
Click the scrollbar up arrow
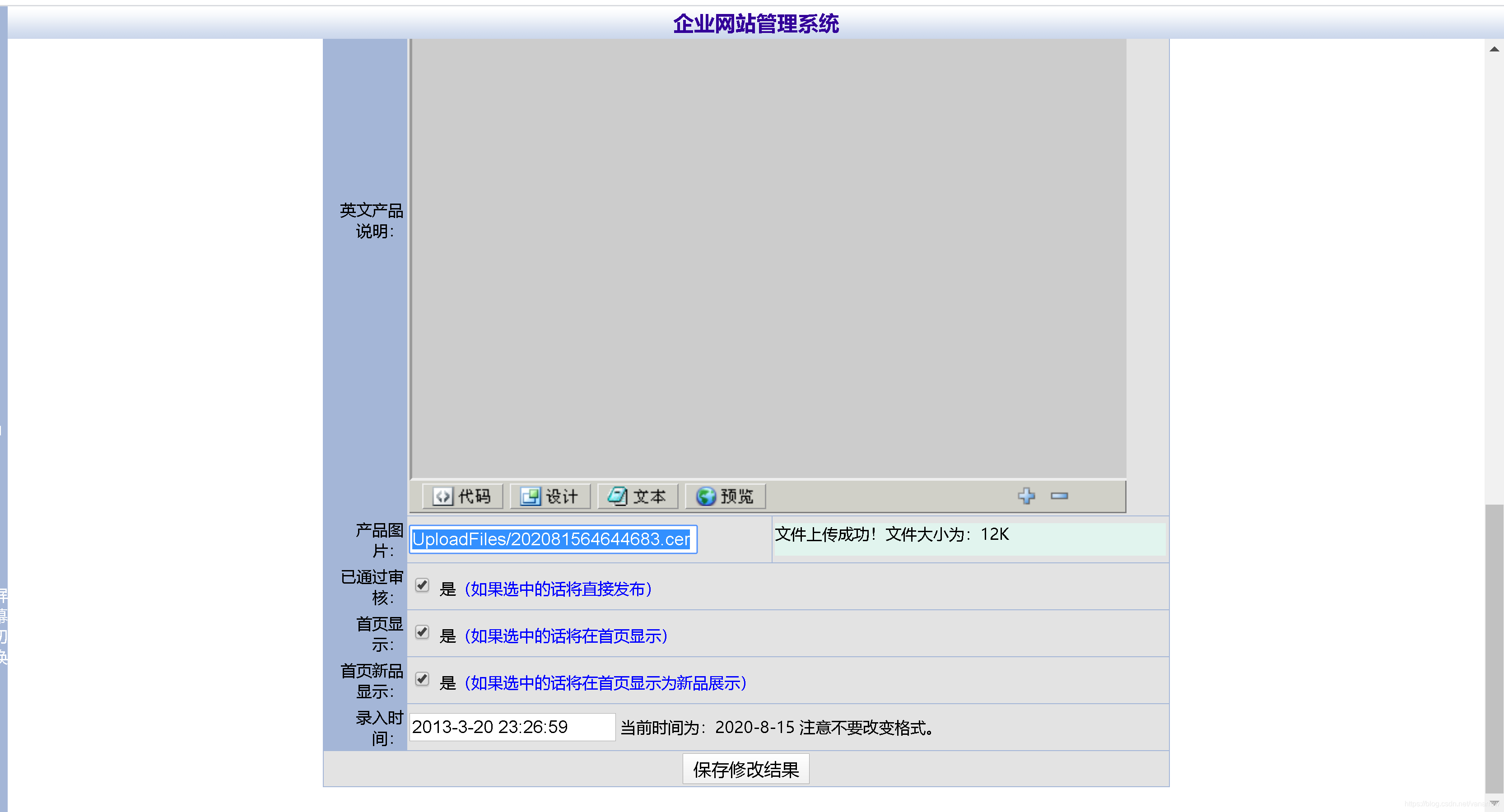[x=1494, y=49]
